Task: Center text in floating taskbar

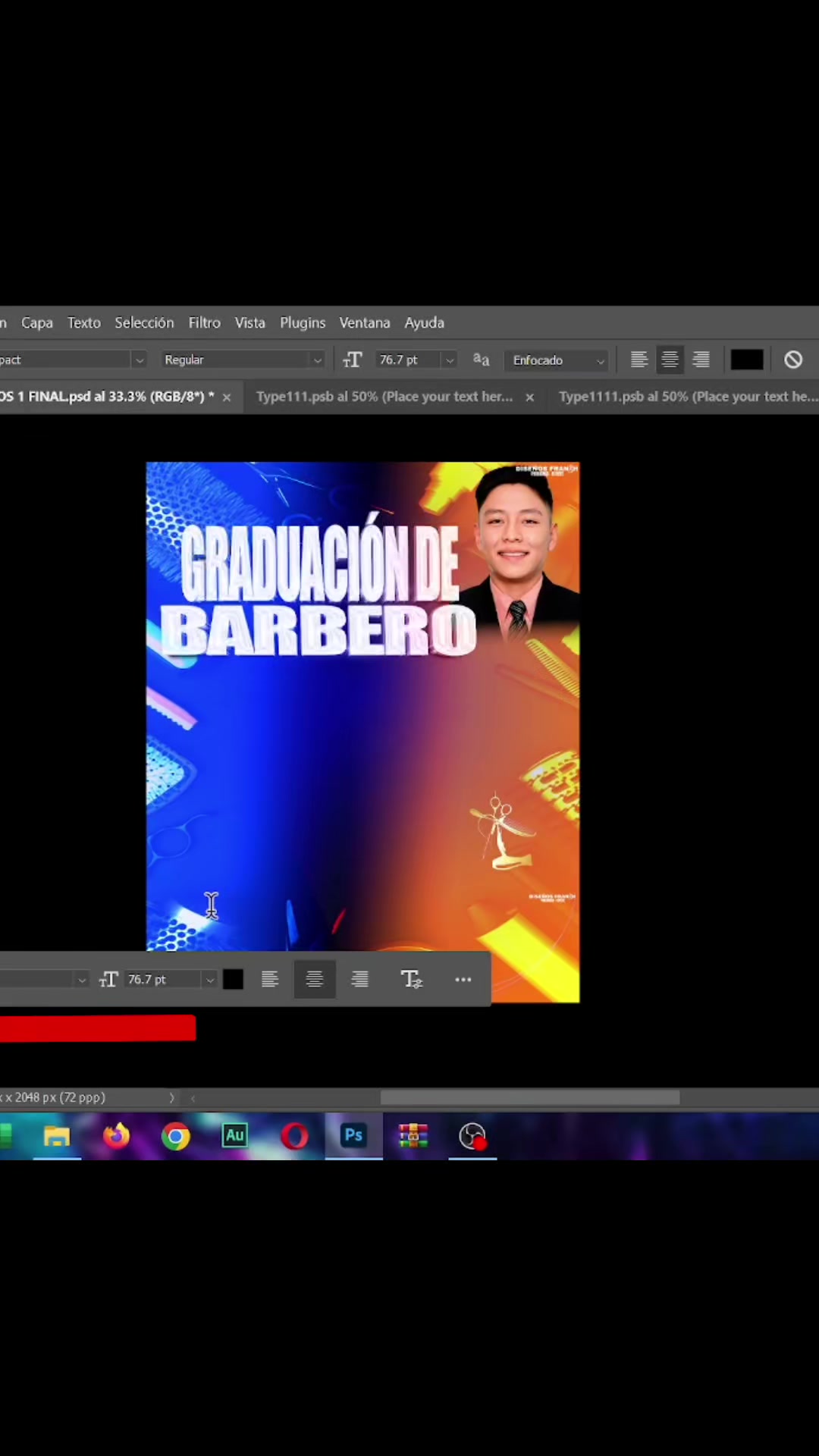Action: (x=315, y=980)
